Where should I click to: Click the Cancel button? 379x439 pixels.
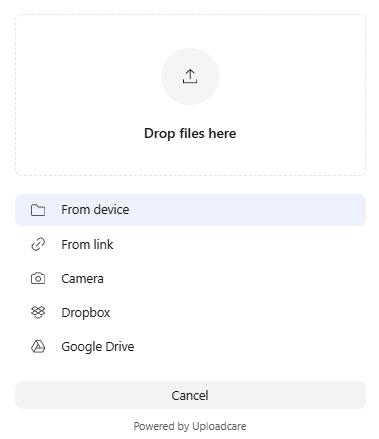click(x=190, y=395)
